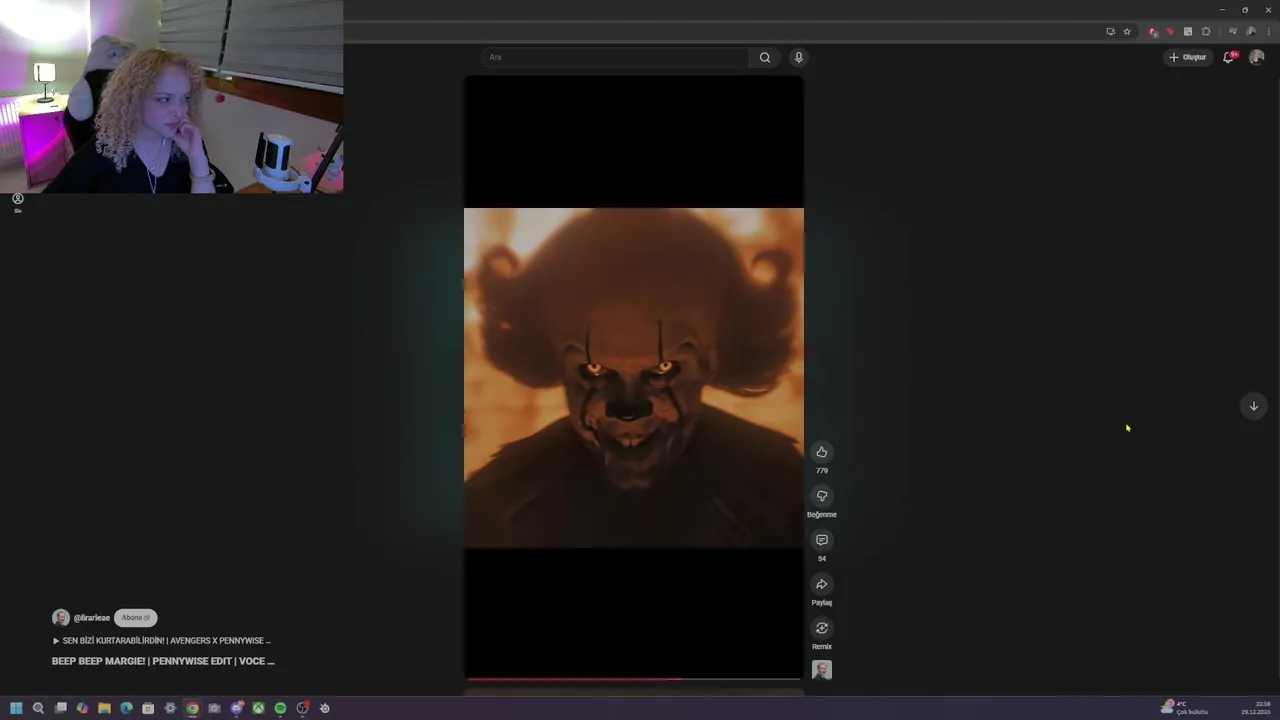Open the taskbar clock and date
The image size is (1280, 720).
point(1255,708)
